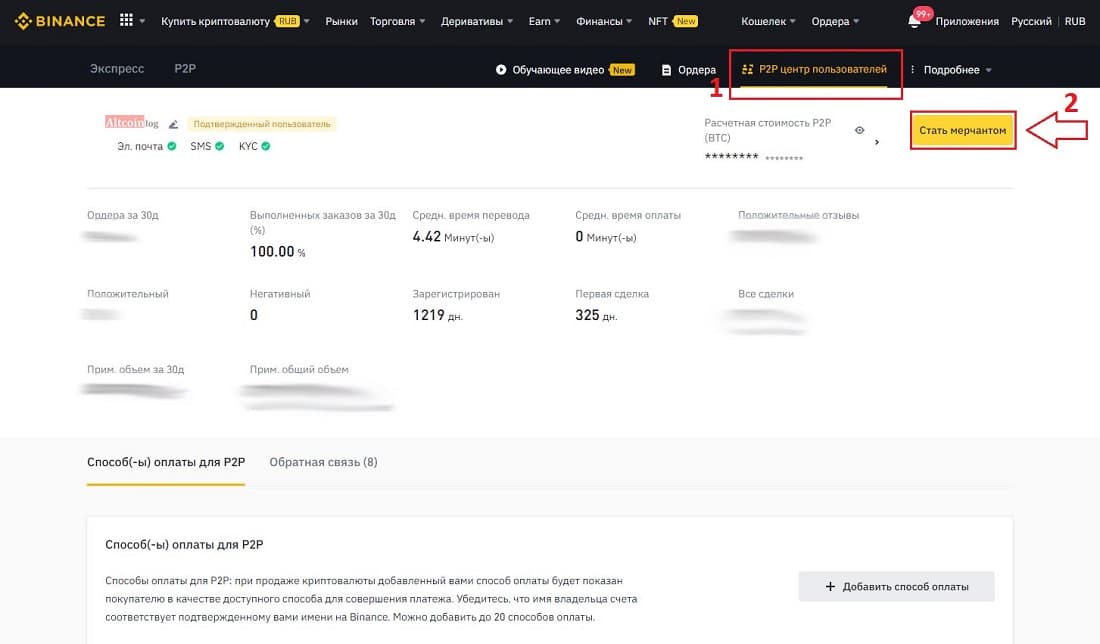Click the 100.00 % completed orders value
Screen dimensions: 1100x644
click(278, 252)
